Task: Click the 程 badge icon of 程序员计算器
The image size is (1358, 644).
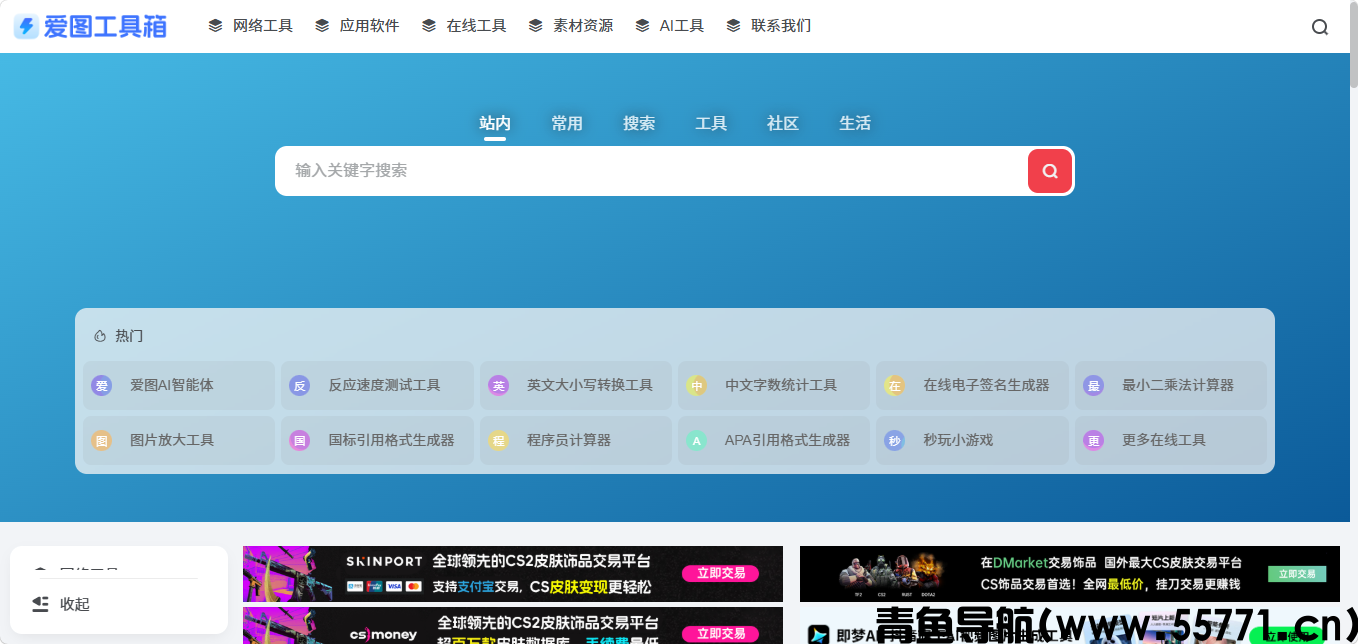Action: click(498, 440)
